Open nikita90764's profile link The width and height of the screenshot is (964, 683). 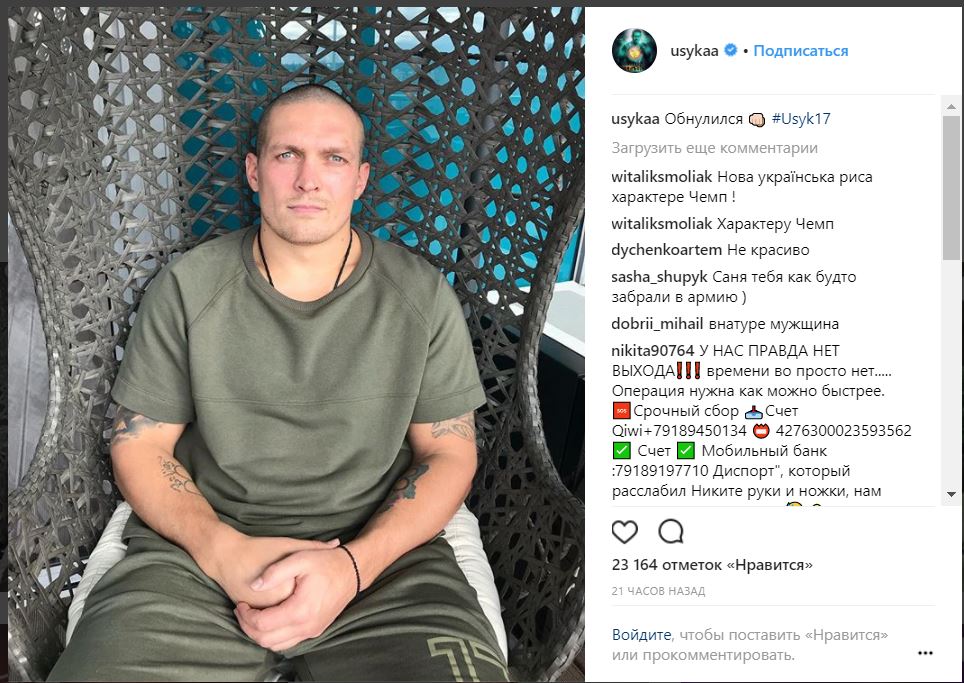(652, 351)
